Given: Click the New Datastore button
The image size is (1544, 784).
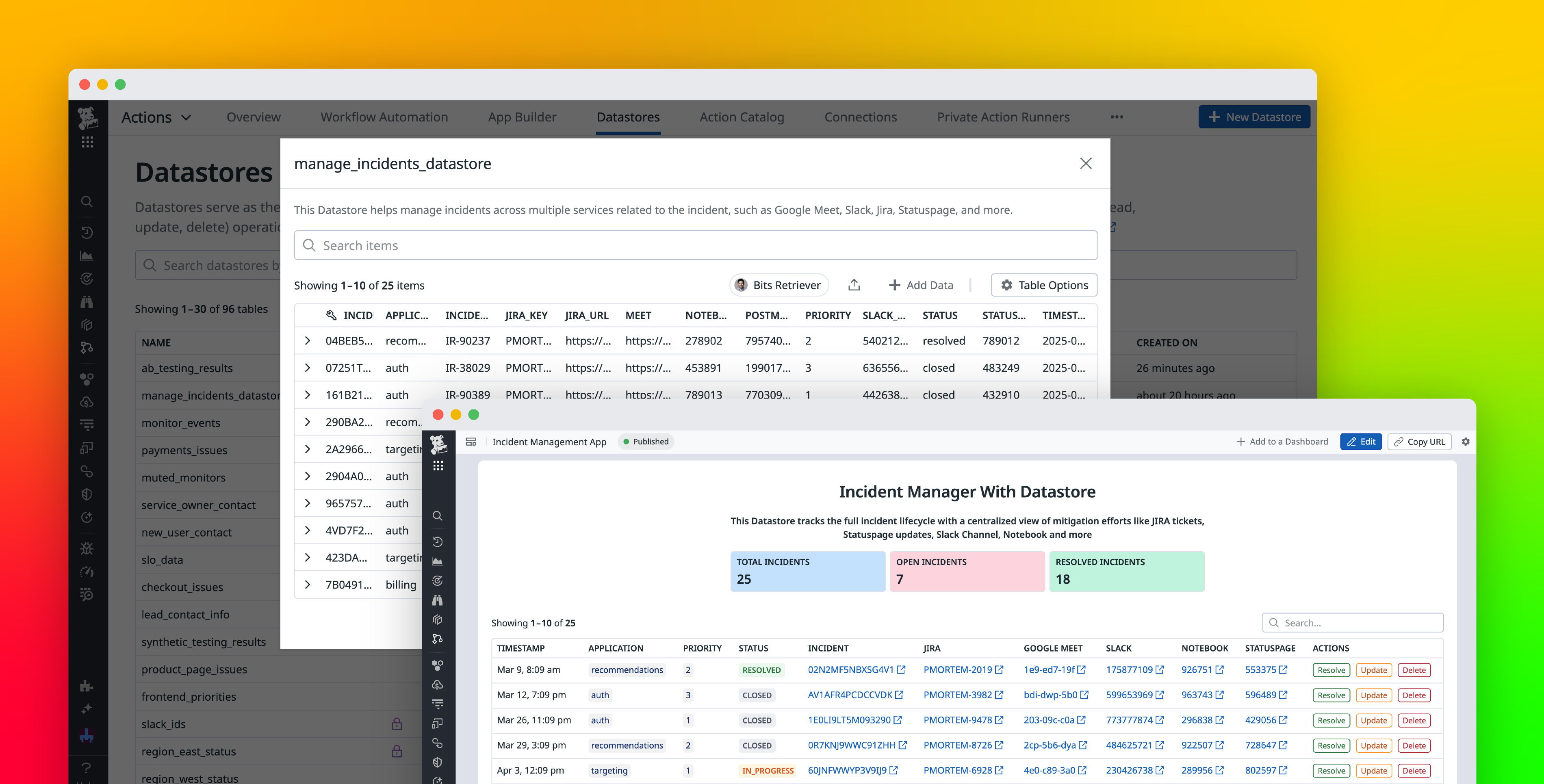Looking at the screenshot, I should 1254,116.
